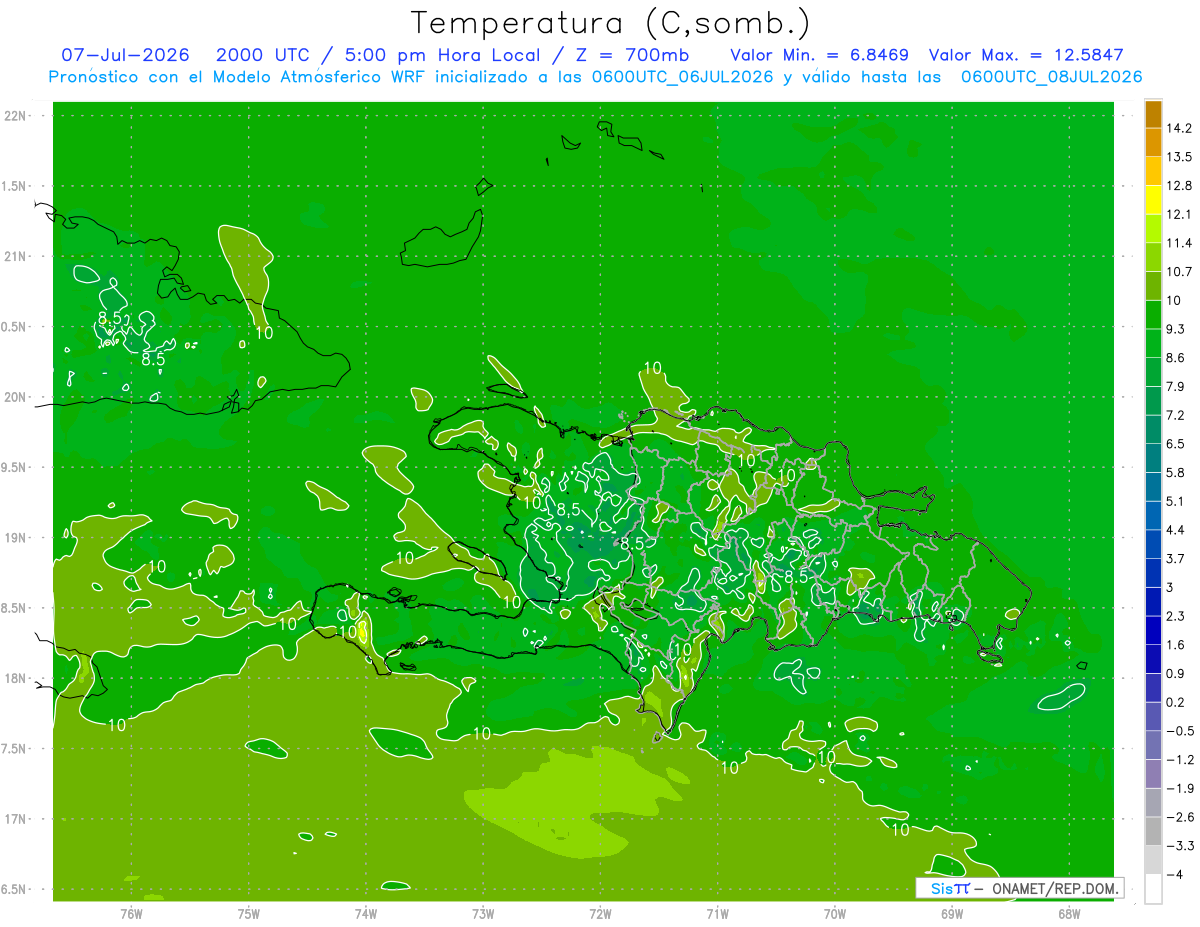Select the date '07-Jul-2026' in header

click(126, 55)
